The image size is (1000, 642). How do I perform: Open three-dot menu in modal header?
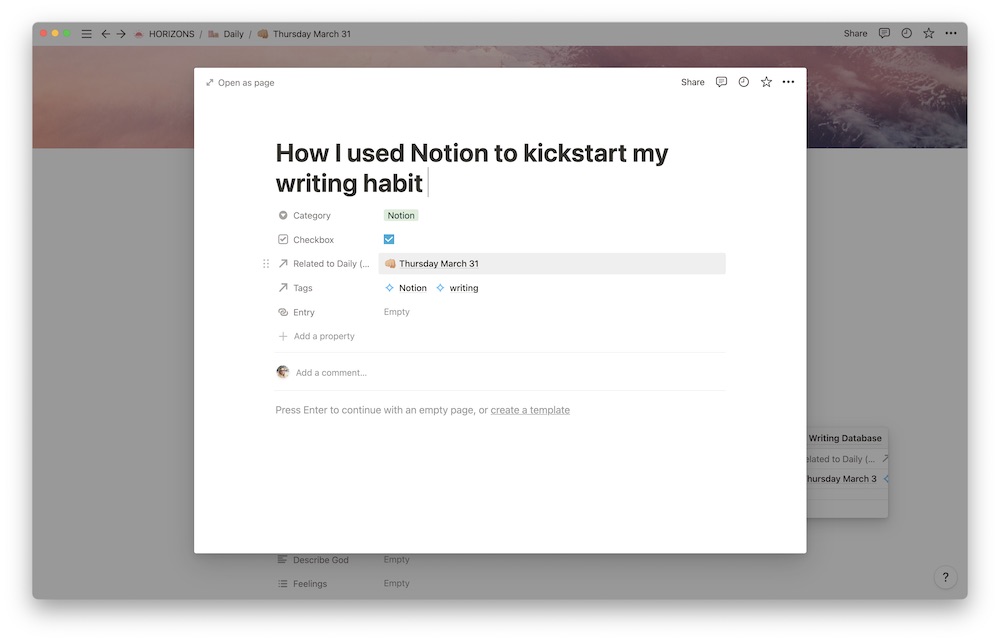tap(788, 82)
